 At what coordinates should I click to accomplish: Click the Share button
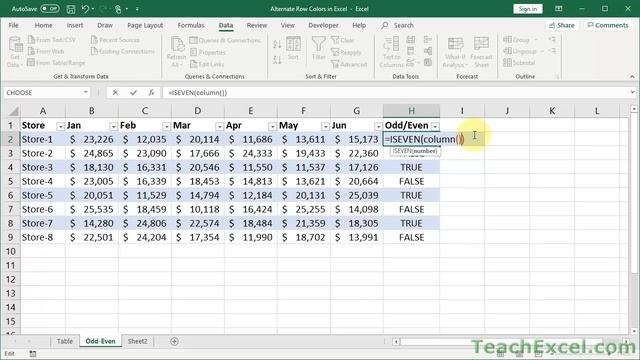[x=562, y=25]
